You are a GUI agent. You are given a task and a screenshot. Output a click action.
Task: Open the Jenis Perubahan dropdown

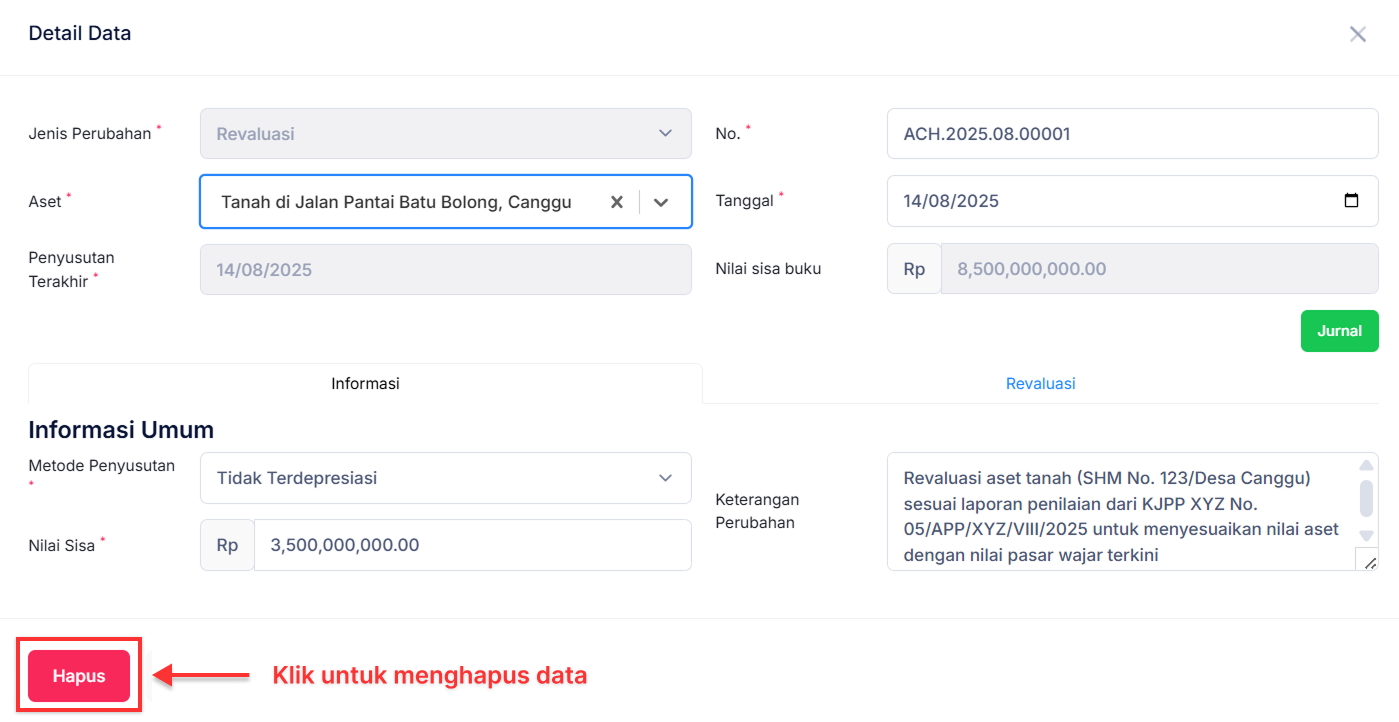pos(666,133)
